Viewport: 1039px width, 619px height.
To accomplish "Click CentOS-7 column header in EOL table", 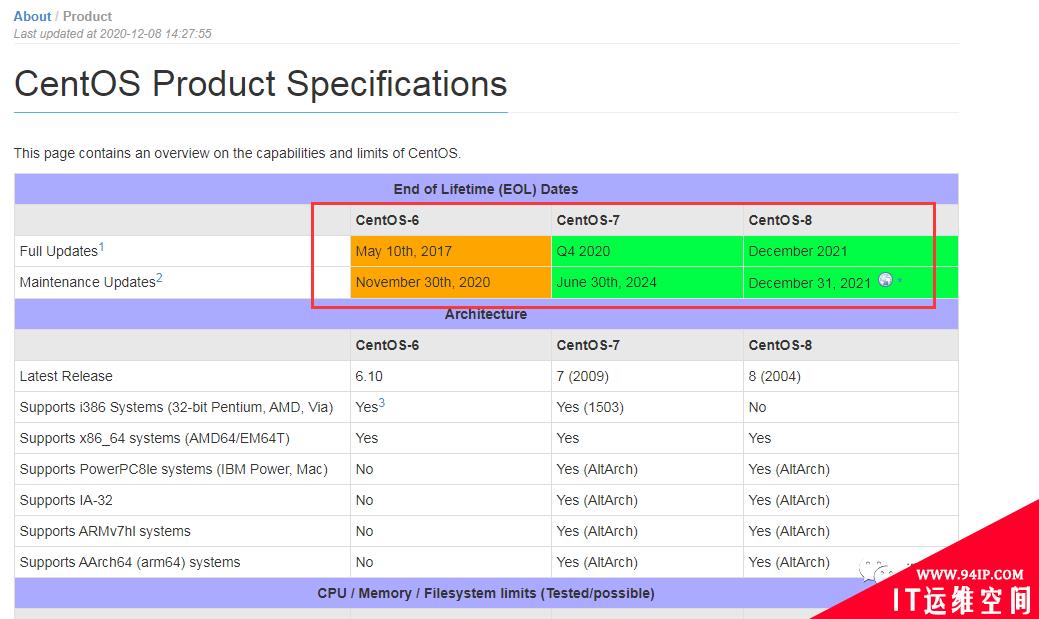I will 588,220.
